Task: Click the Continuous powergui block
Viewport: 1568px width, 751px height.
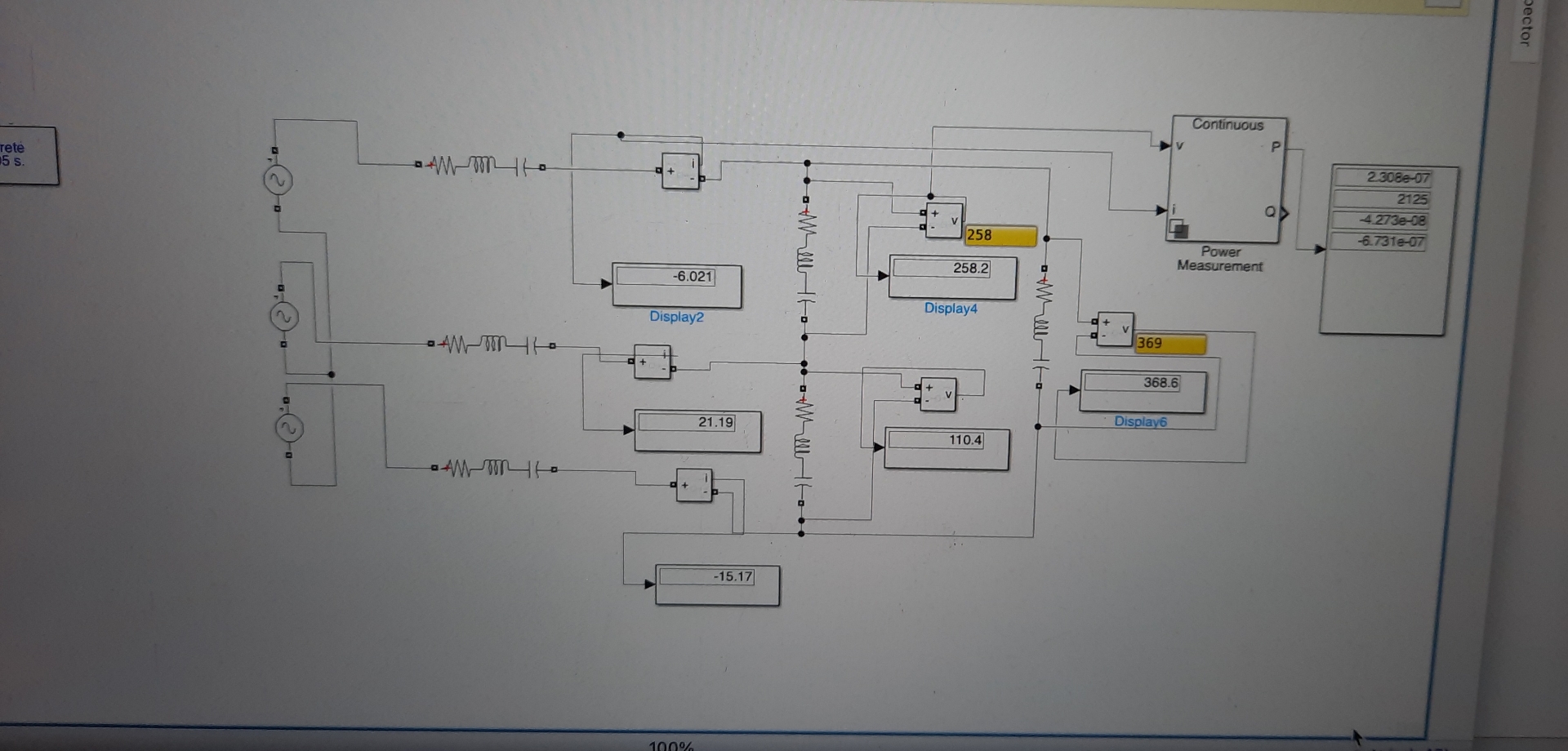Action: [x=1227, y=126]
